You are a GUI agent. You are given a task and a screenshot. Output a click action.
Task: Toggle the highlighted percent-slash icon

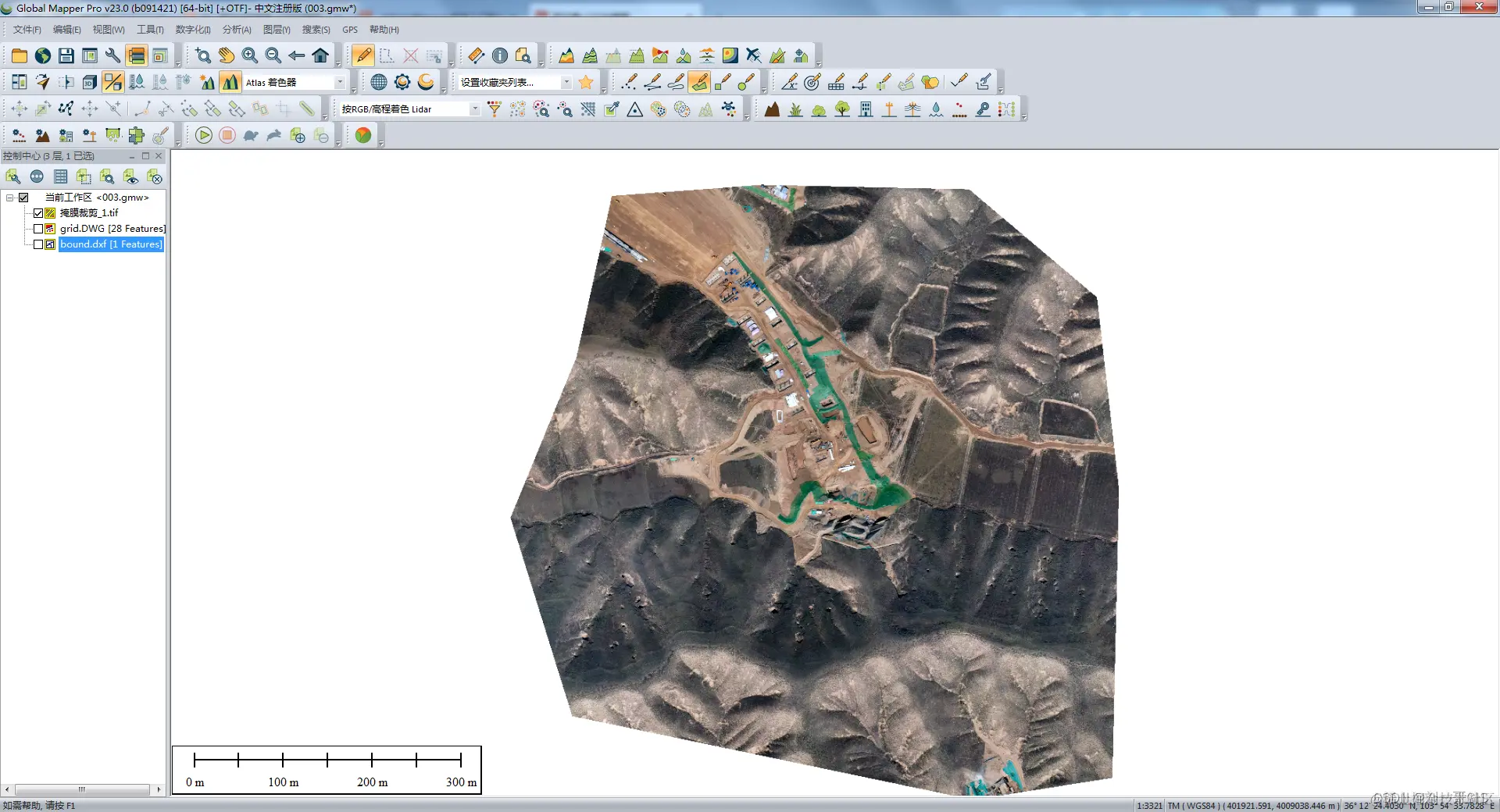tap(113, 82)
